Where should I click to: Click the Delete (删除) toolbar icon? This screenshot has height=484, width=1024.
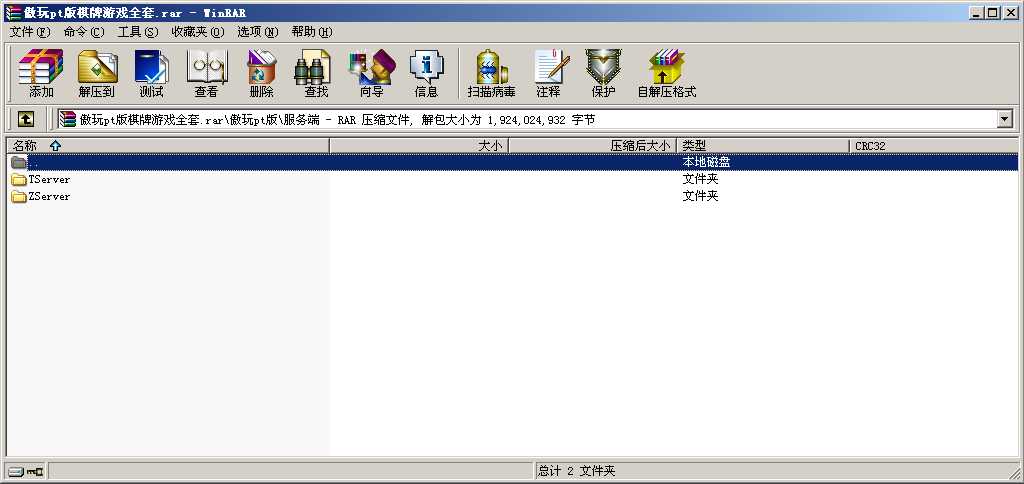coord(261,73)
